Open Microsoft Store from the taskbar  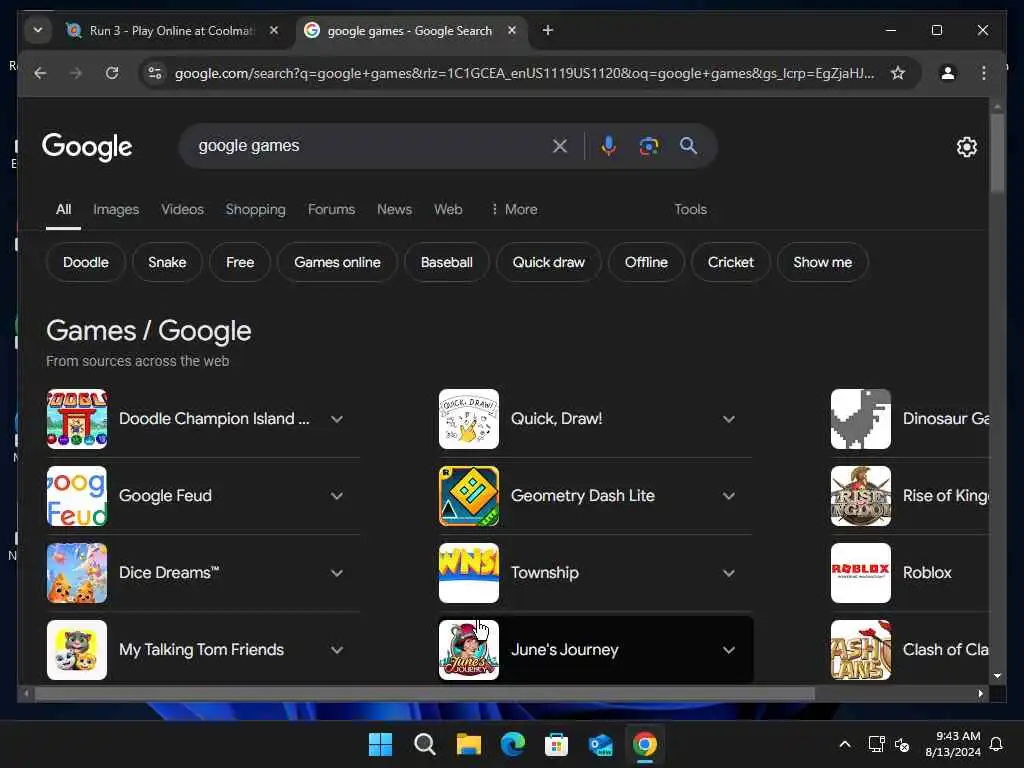[556, 744]
